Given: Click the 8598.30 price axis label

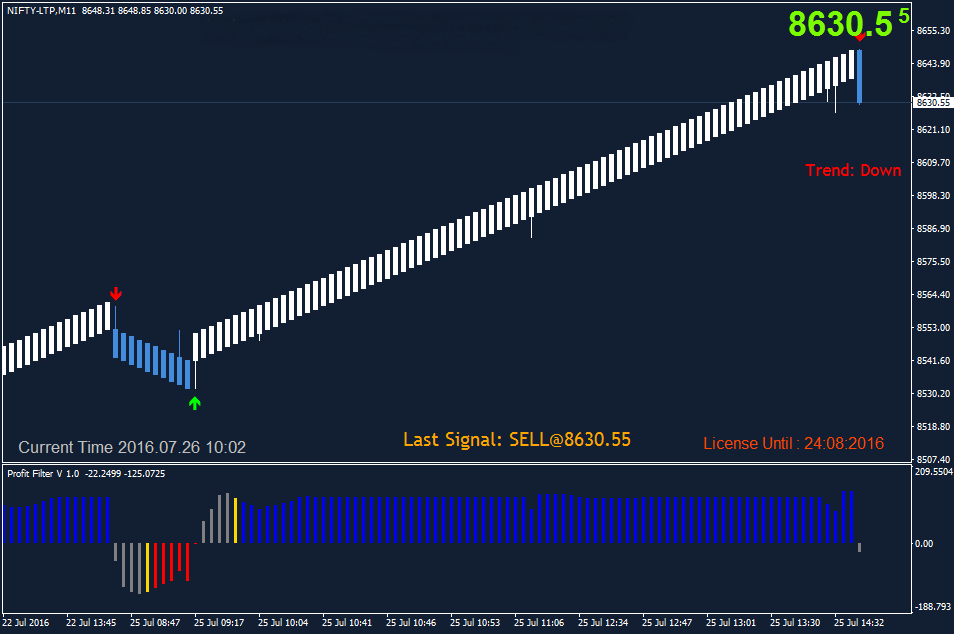Looking at the screenshot, I should click(x=933, y=195).
